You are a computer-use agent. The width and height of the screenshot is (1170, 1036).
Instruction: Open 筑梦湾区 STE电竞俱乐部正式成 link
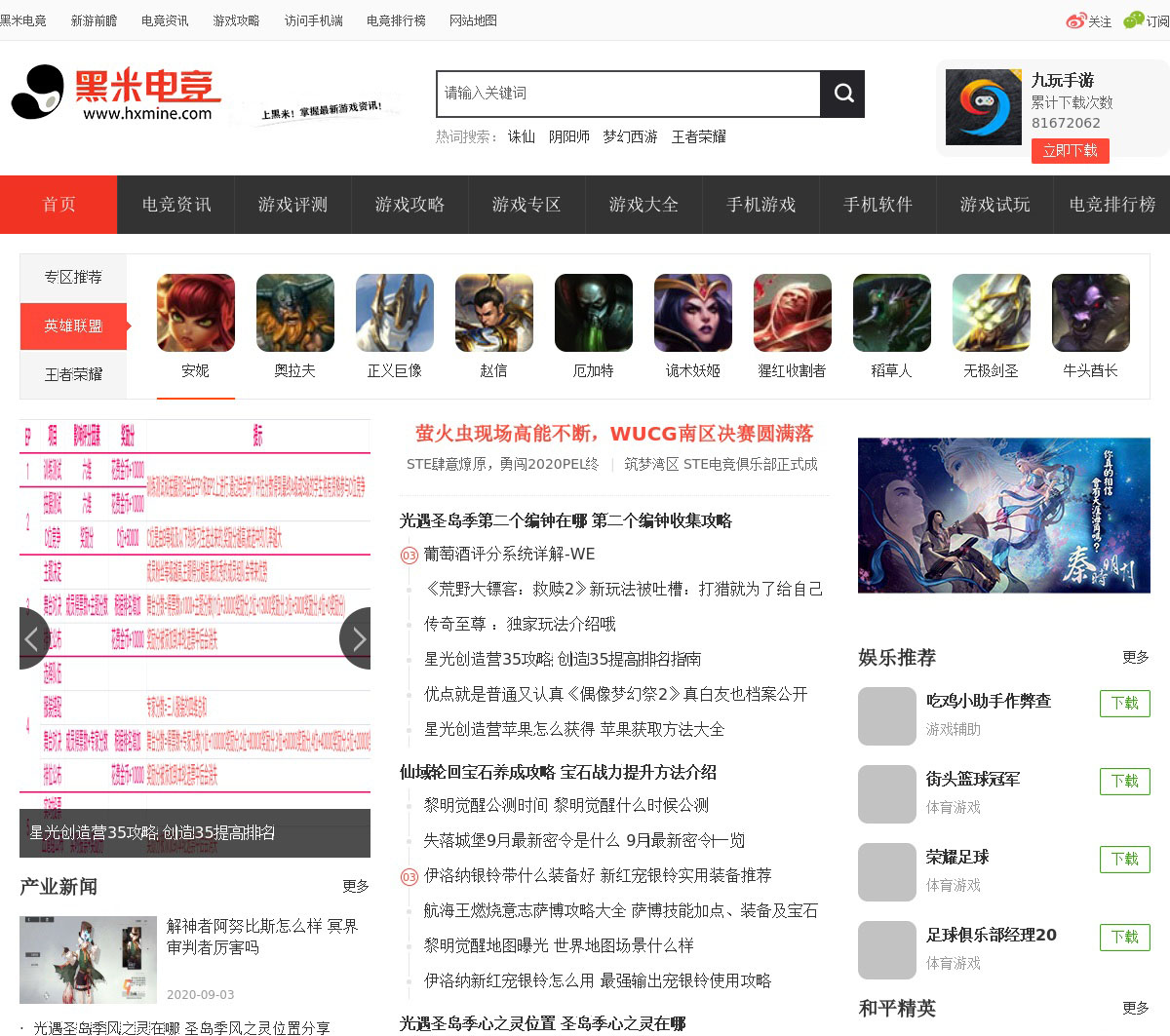point(721,465)
